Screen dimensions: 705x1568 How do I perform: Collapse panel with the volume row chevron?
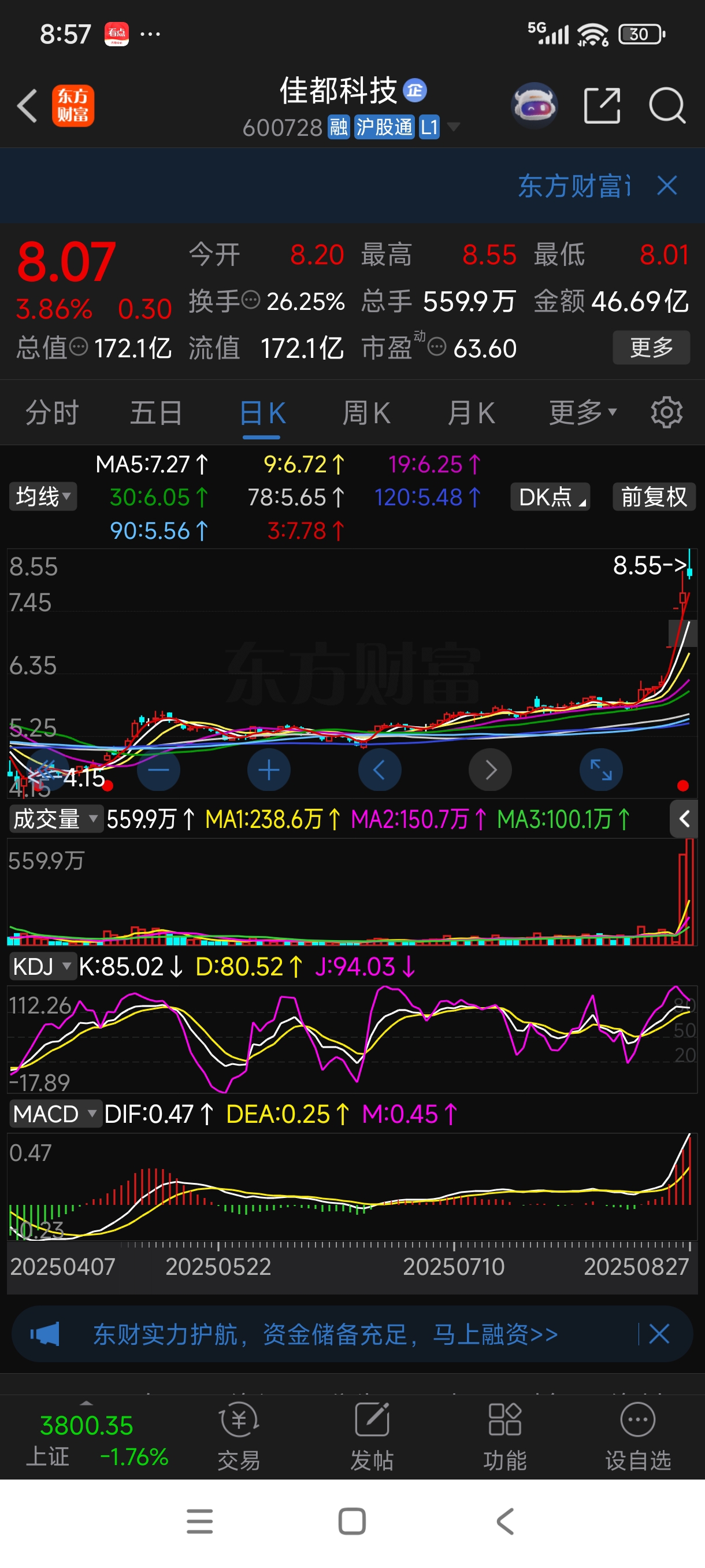coord(684,819)
